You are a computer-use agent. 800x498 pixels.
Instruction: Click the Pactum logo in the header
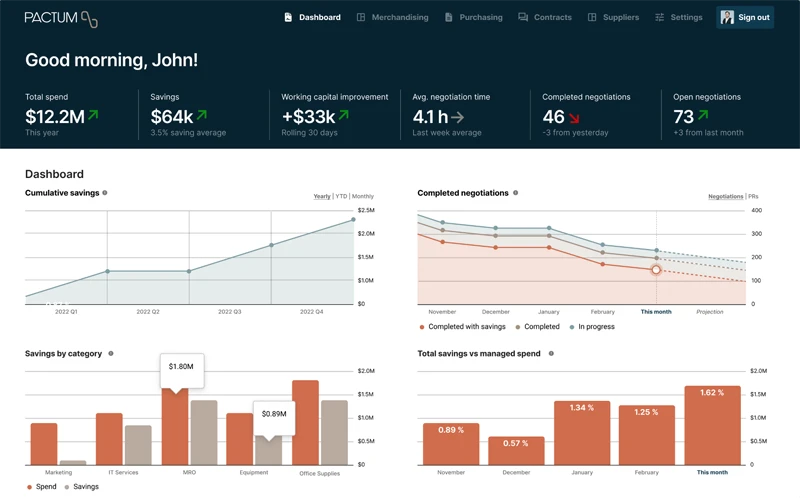click(61, 18)
